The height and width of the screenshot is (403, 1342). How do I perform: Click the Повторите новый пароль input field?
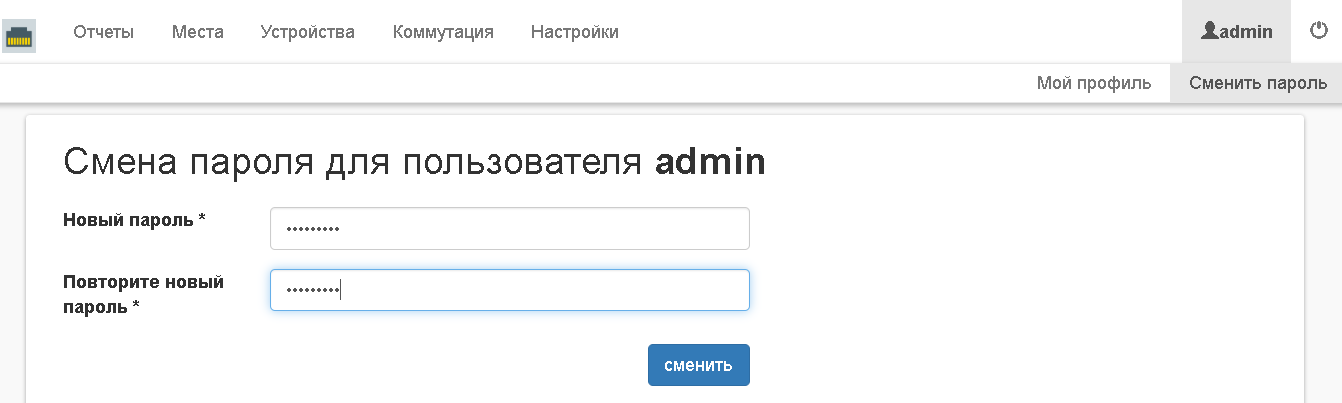pyautogui.click(x=509, y=290)
